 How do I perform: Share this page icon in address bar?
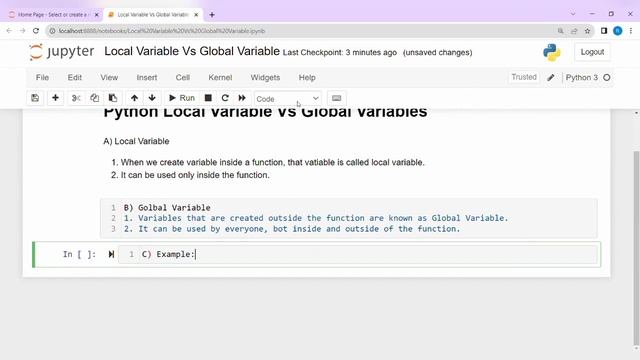pyautogui.click(x=574, y=31)
